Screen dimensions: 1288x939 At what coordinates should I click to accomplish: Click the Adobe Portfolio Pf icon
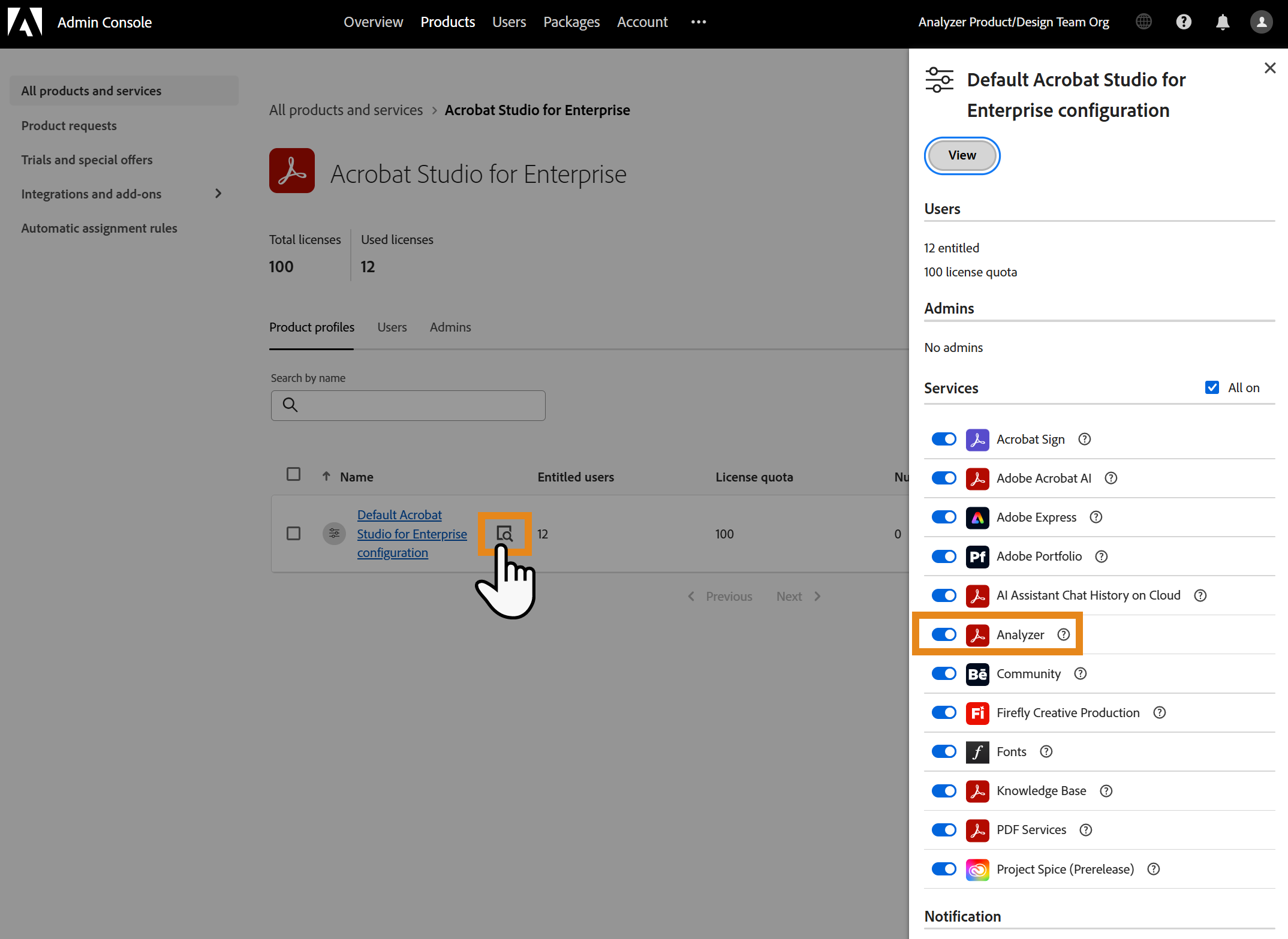[977, 556]
